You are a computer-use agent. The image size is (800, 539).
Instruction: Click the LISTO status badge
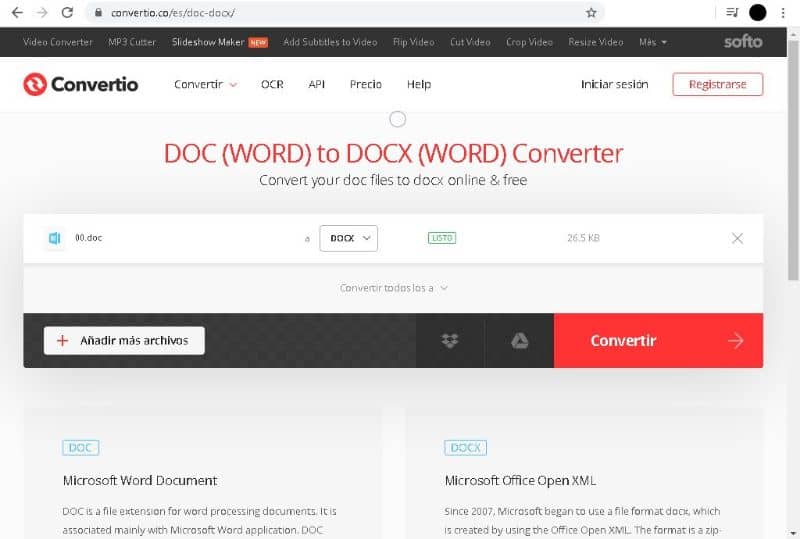click(442, 238)
